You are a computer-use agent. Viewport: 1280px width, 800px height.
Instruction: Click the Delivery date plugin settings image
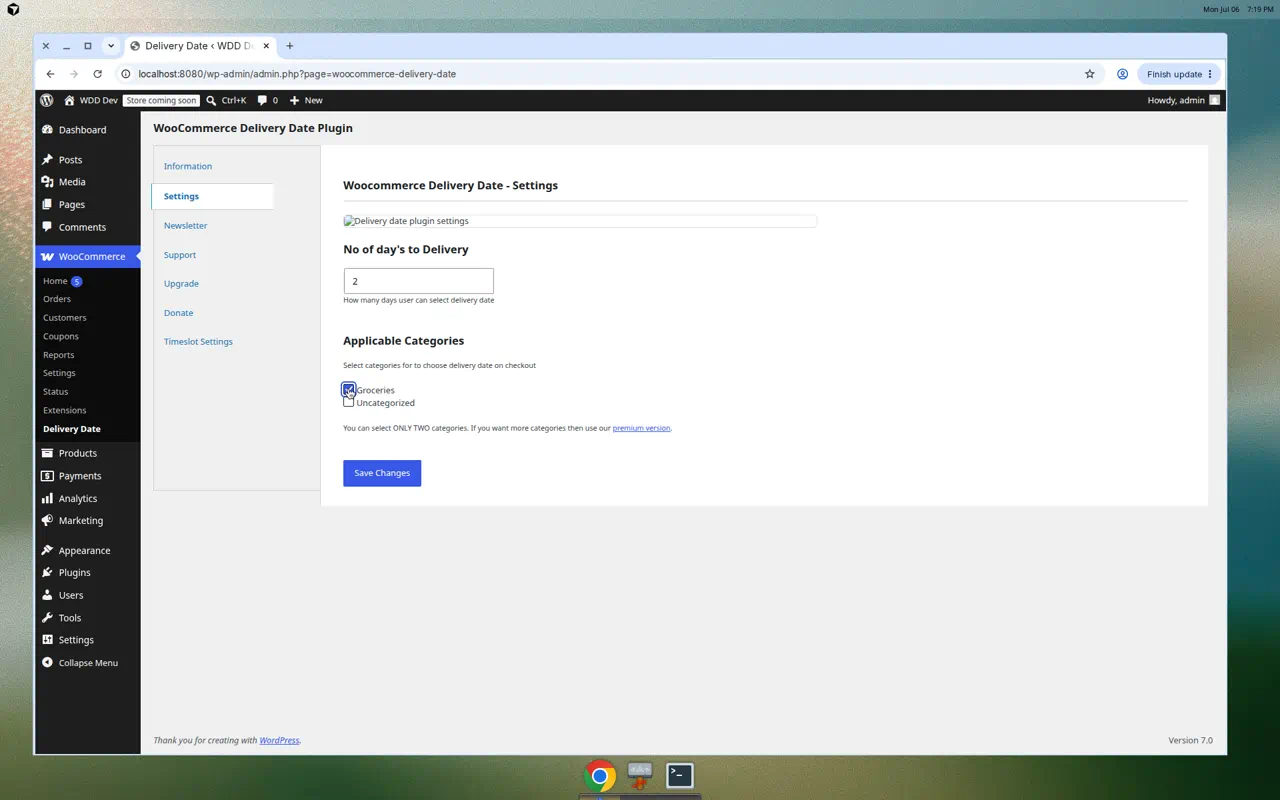coord(580,221)
